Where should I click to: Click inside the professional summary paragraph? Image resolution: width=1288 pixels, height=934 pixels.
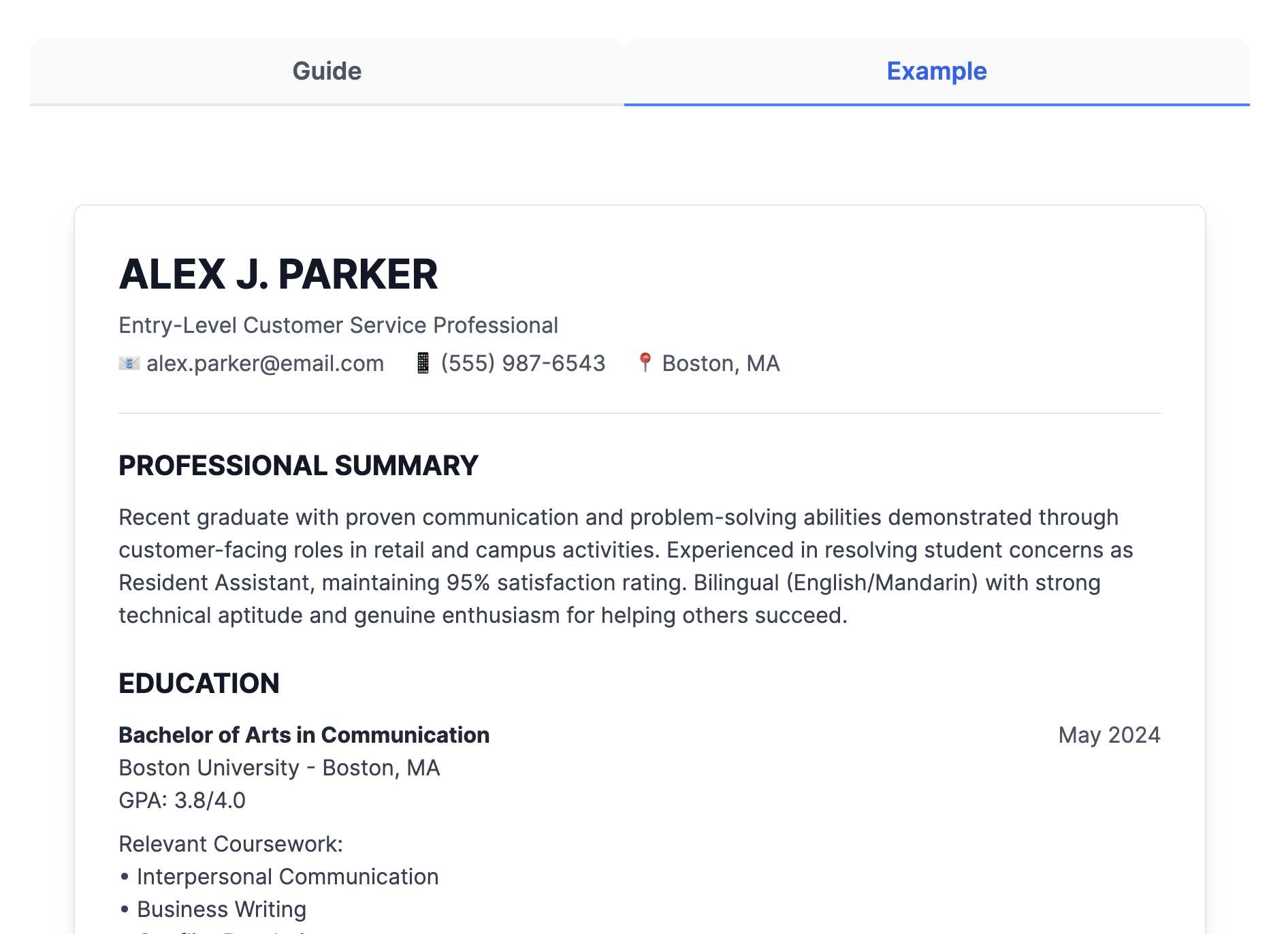(x=613, y=566)
